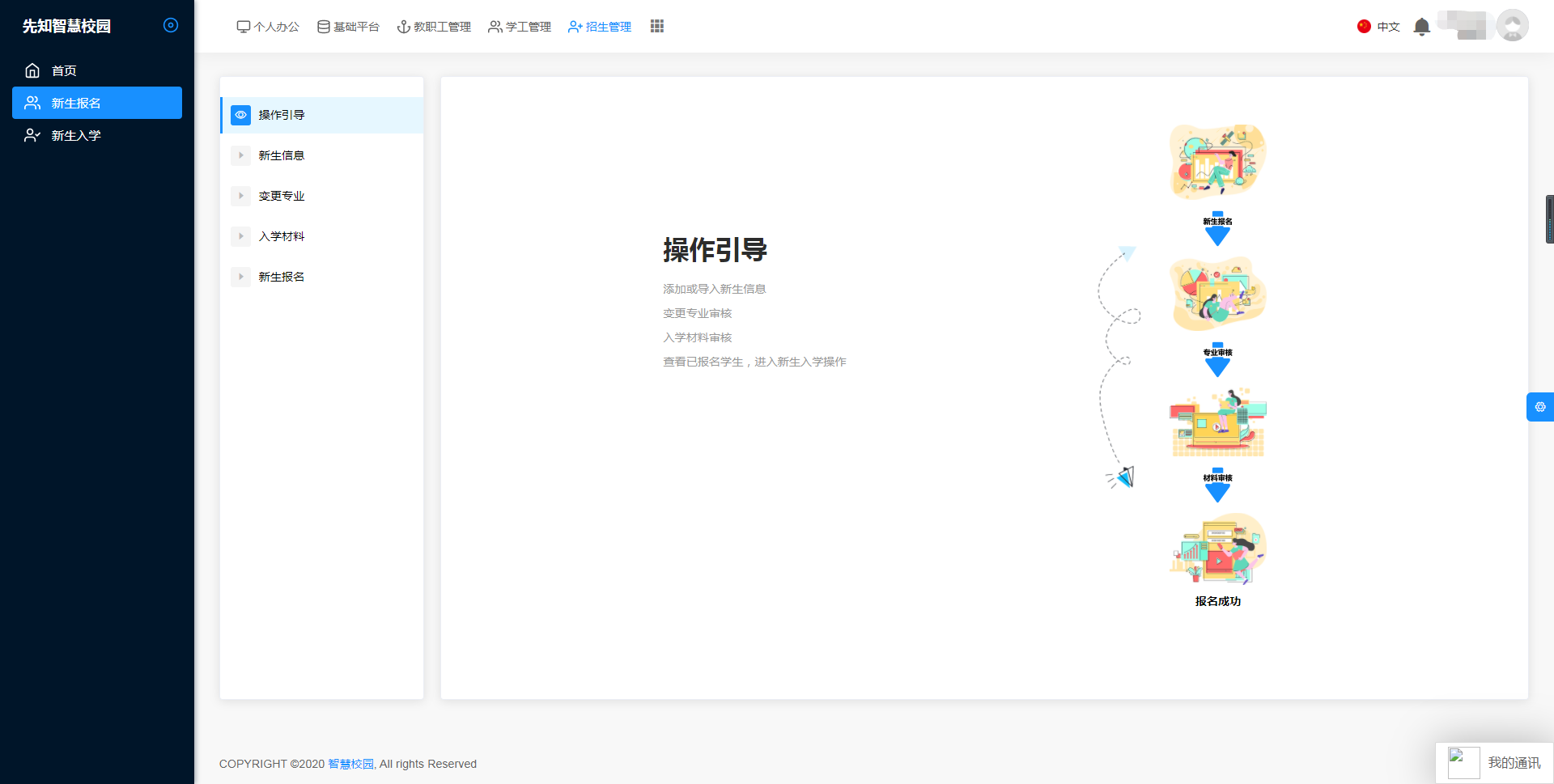Click the 报名成功 illustration
Viewport: 1554px width, 784px height.
click(x=1217, y=549)
